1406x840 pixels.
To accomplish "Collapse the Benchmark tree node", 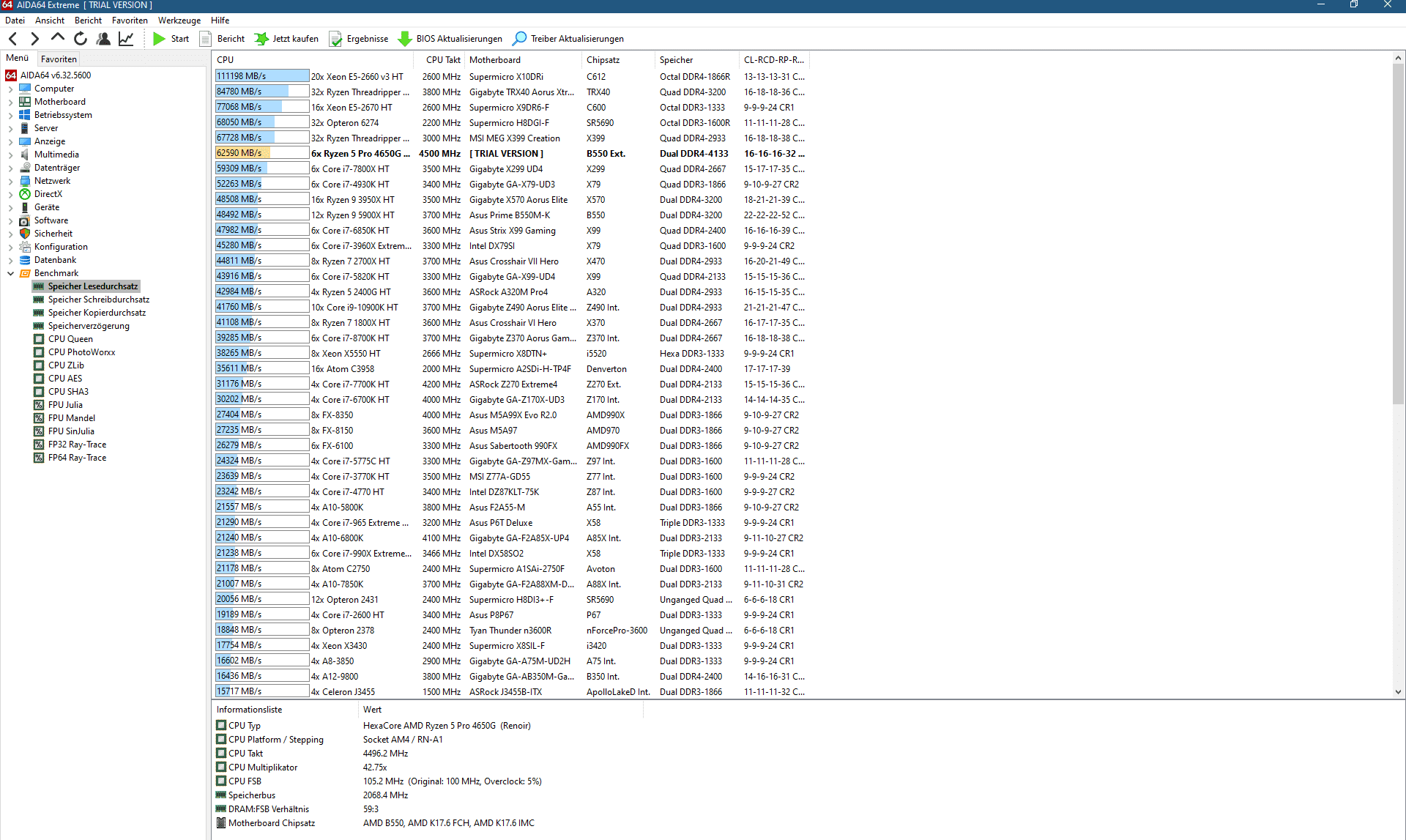I will tap(11, 273).
